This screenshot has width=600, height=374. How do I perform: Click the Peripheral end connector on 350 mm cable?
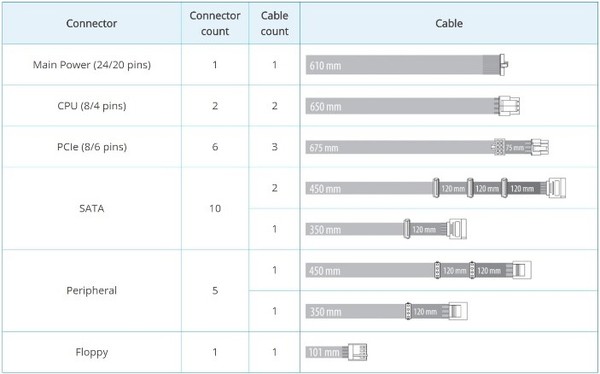click(458, 311)
